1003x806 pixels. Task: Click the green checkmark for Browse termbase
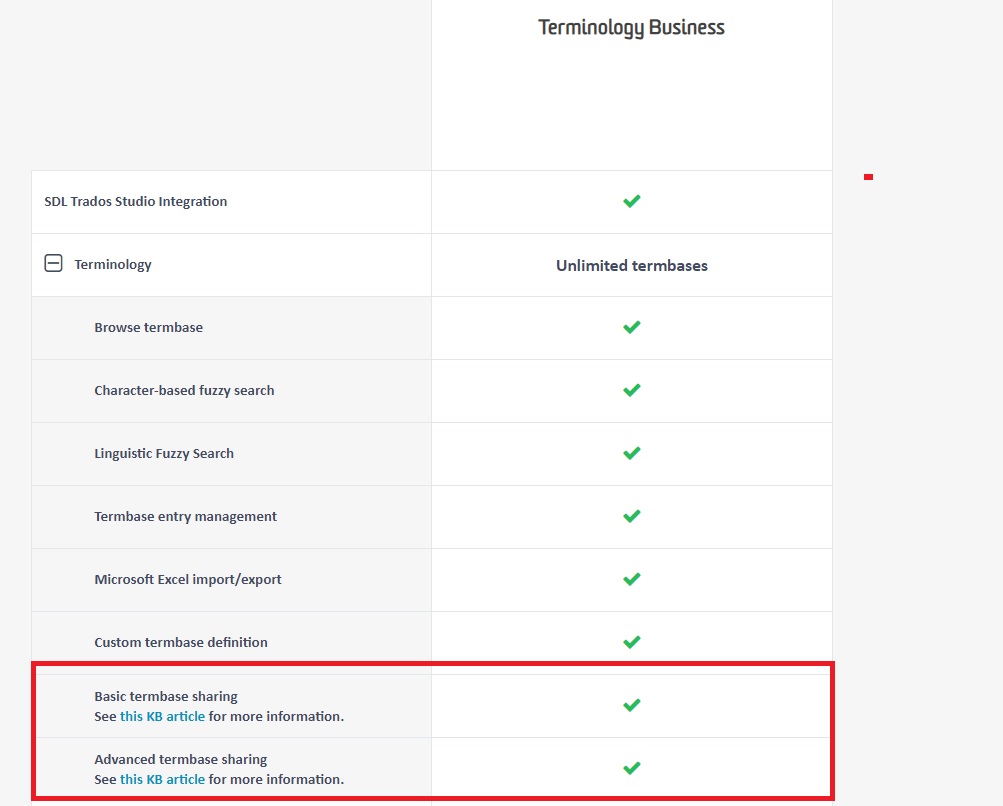631,327
